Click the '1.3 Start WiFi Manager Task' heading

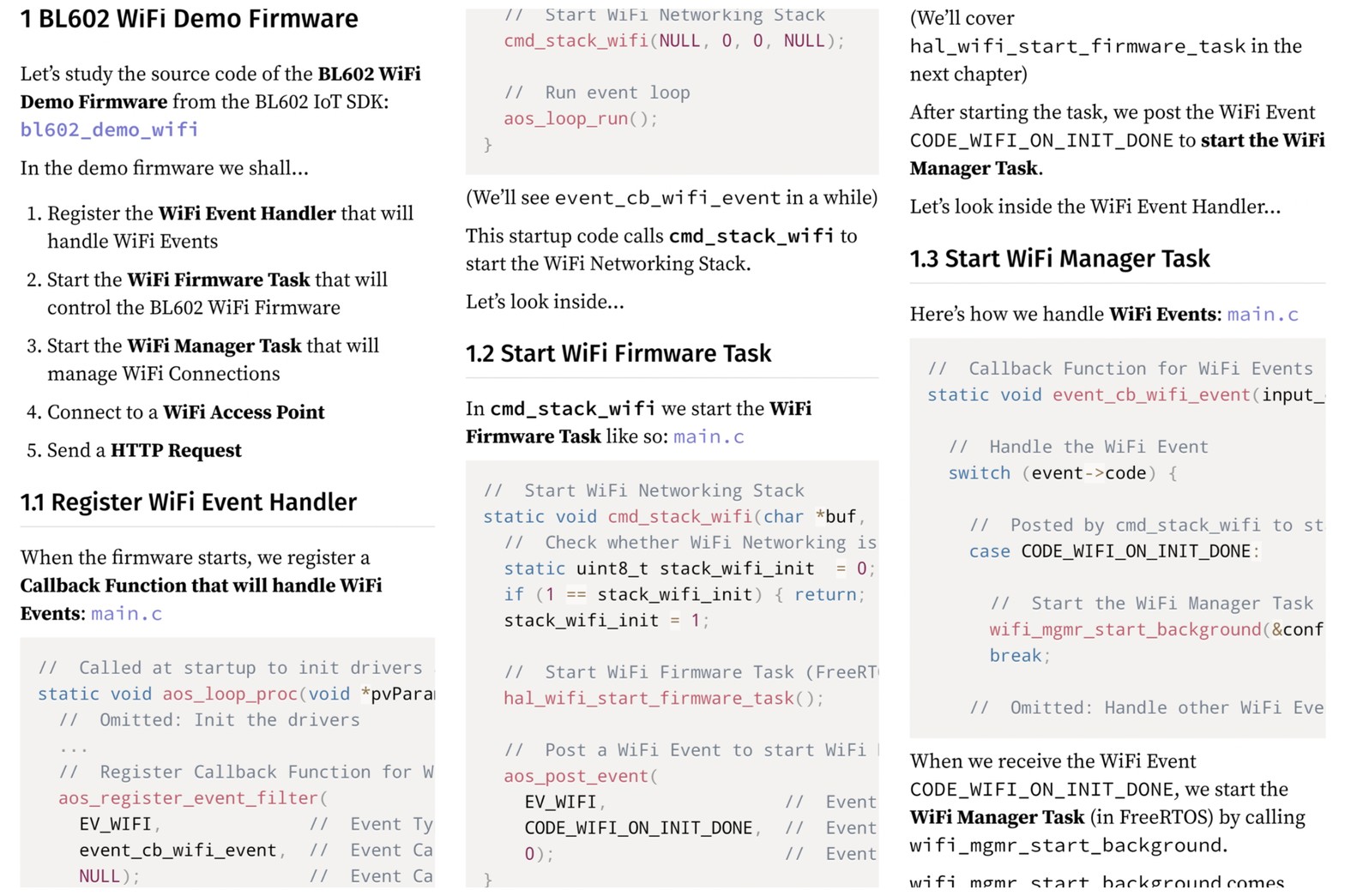(1059, 259)
